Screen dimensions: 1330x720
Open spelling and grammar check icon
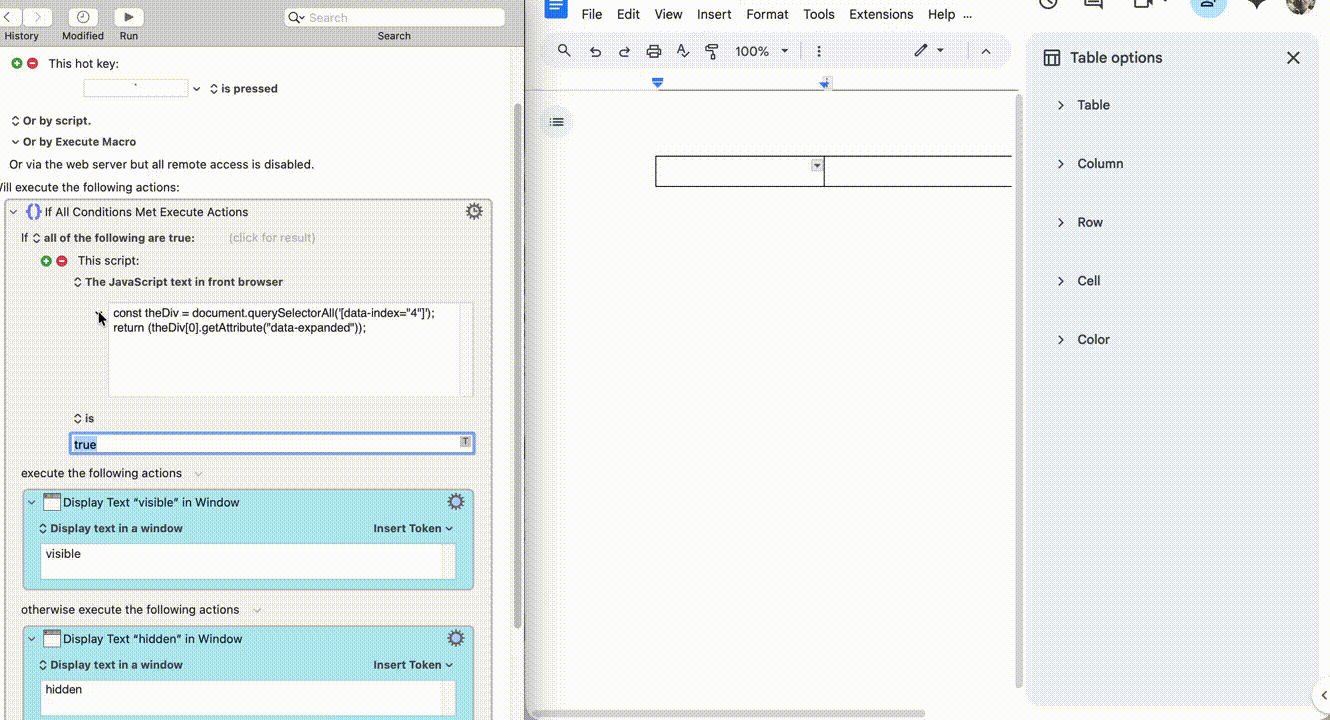683,51
